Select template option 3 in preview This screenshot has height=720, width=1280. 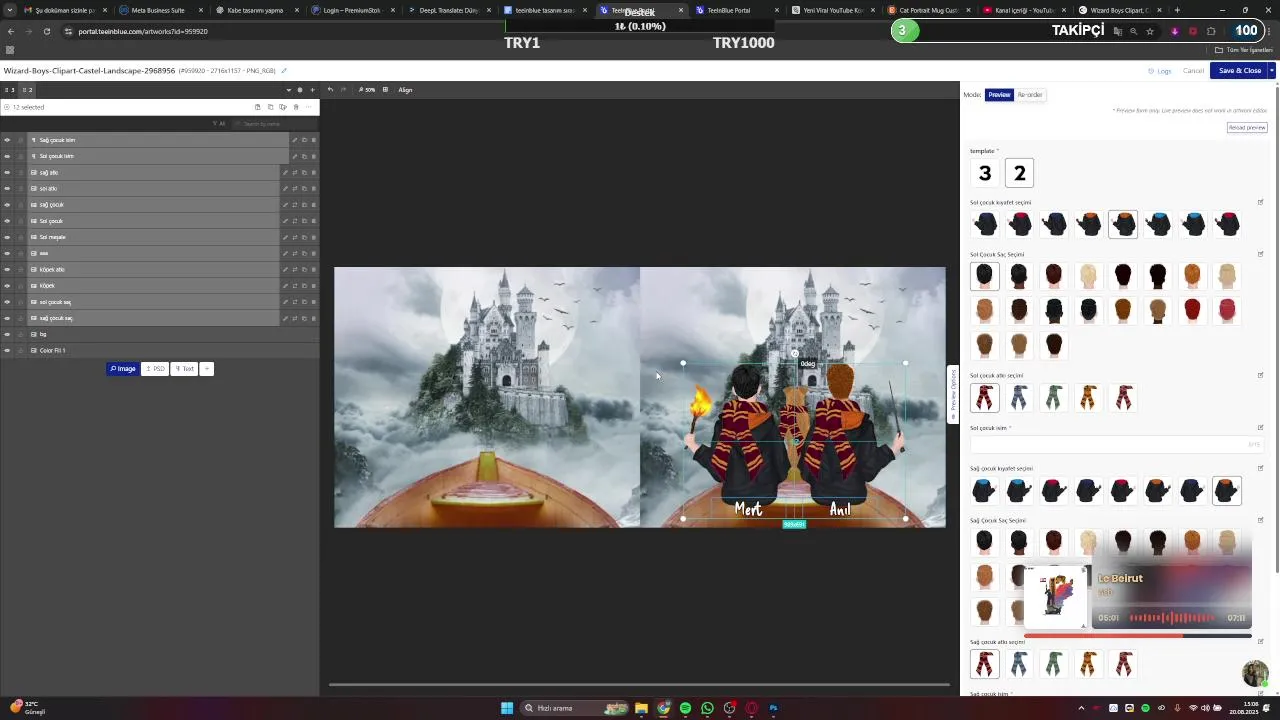(x=985, y=173)
